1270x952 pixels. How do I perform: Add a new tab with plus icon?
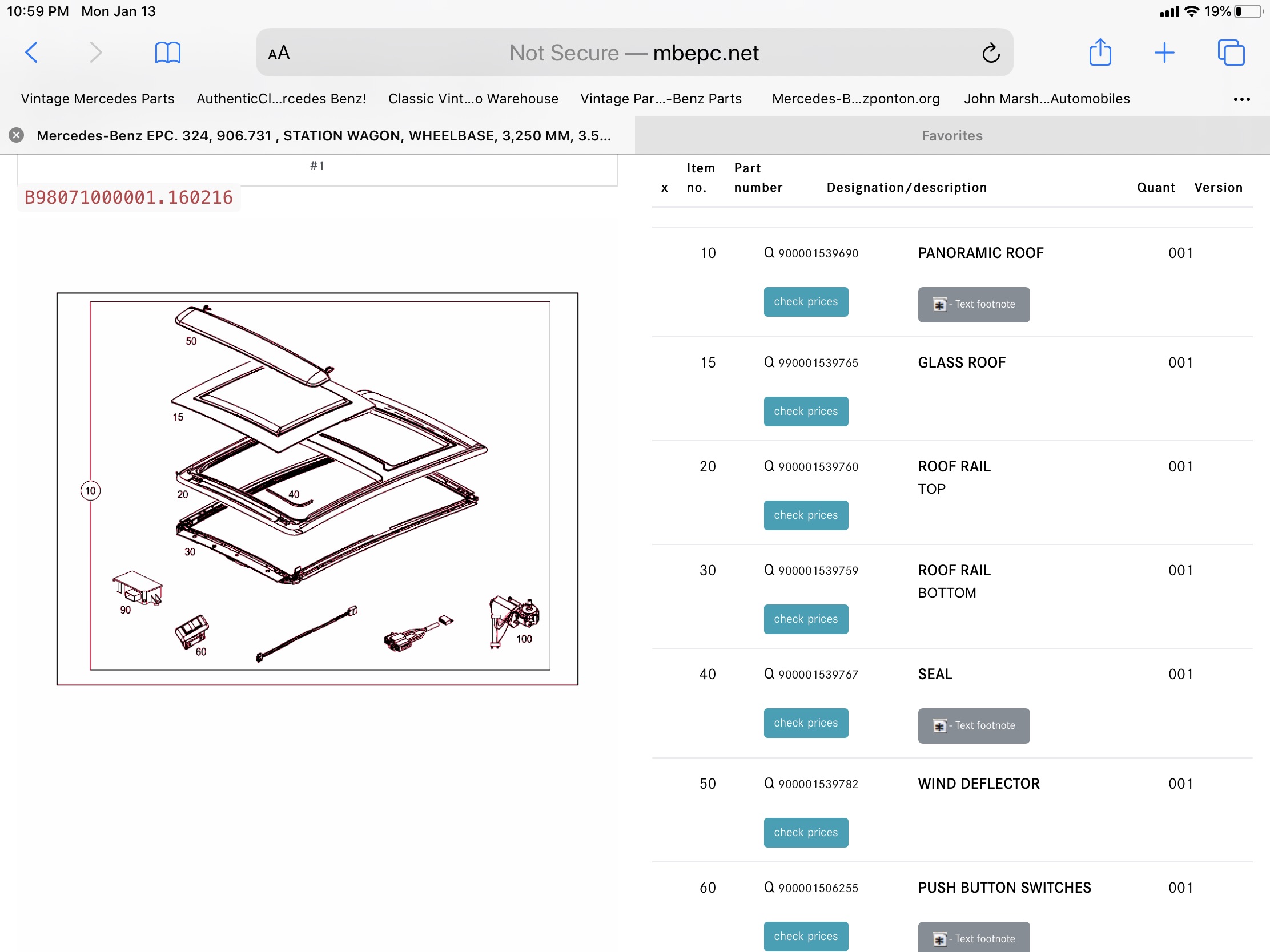[1164, 53]
